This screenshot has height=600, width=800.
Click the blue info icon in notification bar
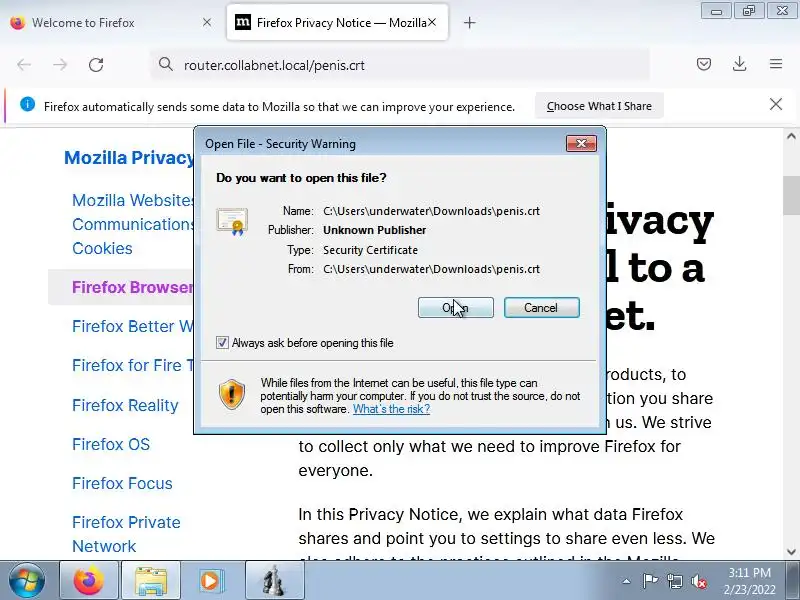click(x=28, y=105)
